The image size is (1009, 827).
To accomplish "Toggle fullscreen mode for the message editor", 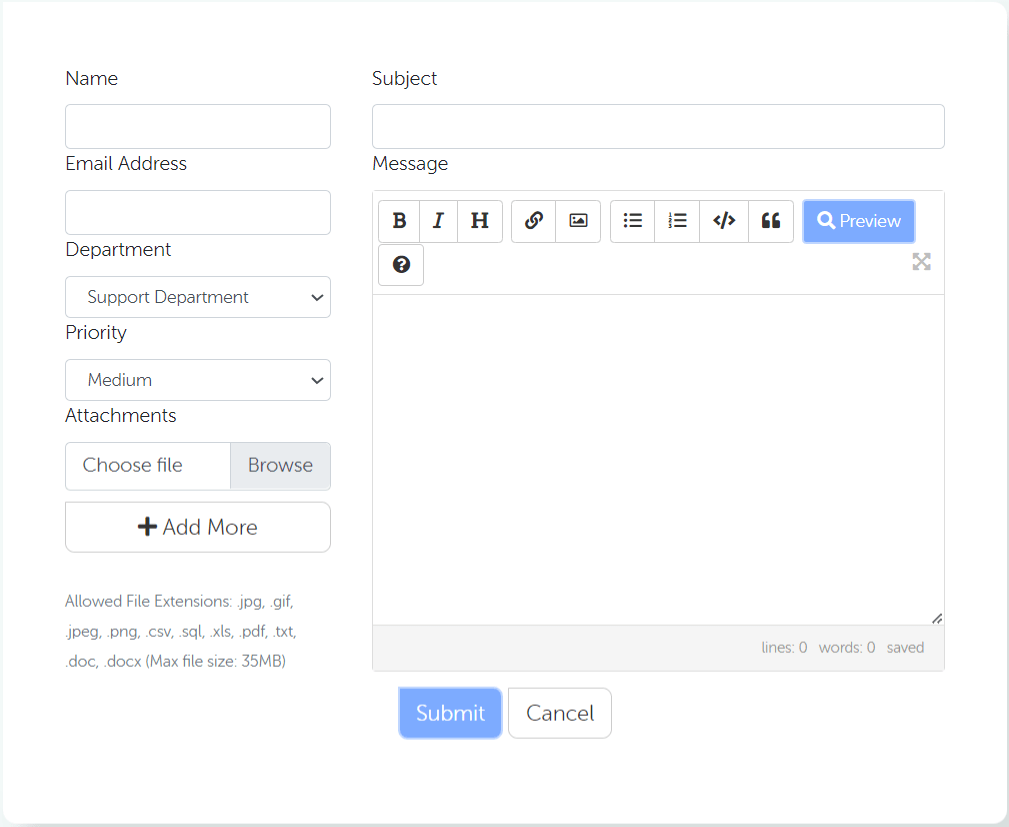I will [921, 262].
